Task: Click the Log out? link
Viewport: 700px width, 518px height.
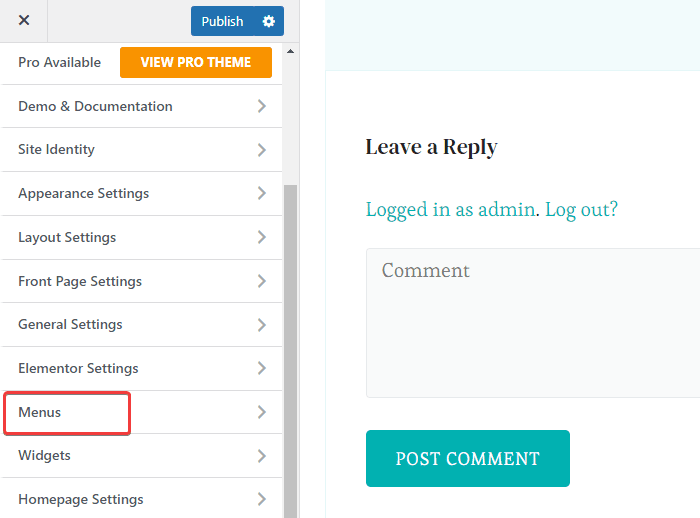Action: [x=581, y=209]
